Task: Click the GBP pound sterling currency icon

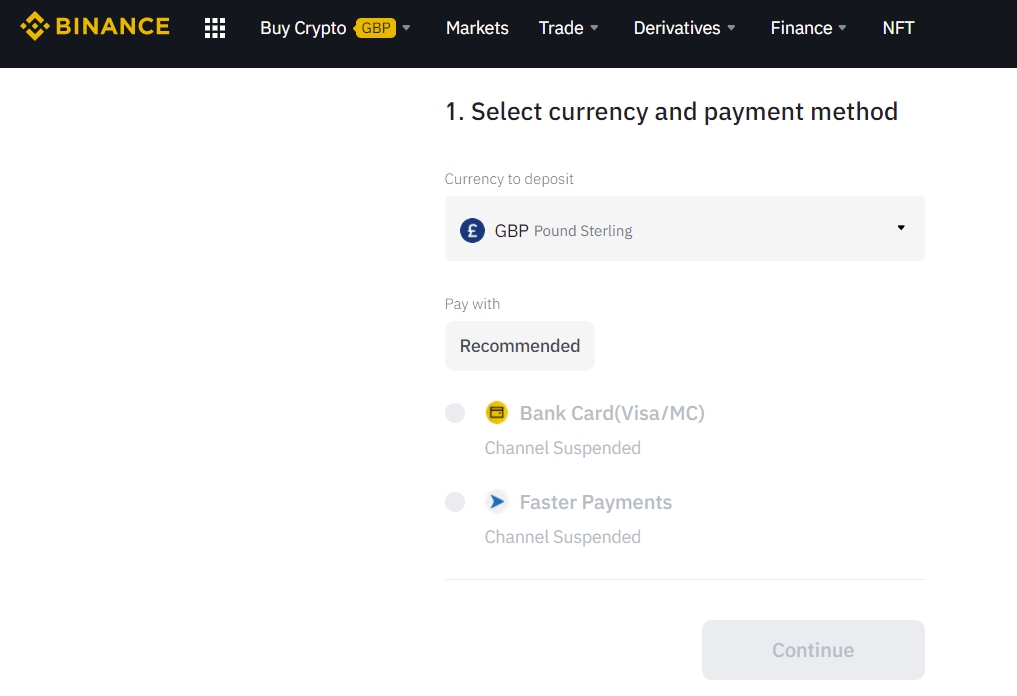Action: tap(472, 230)
